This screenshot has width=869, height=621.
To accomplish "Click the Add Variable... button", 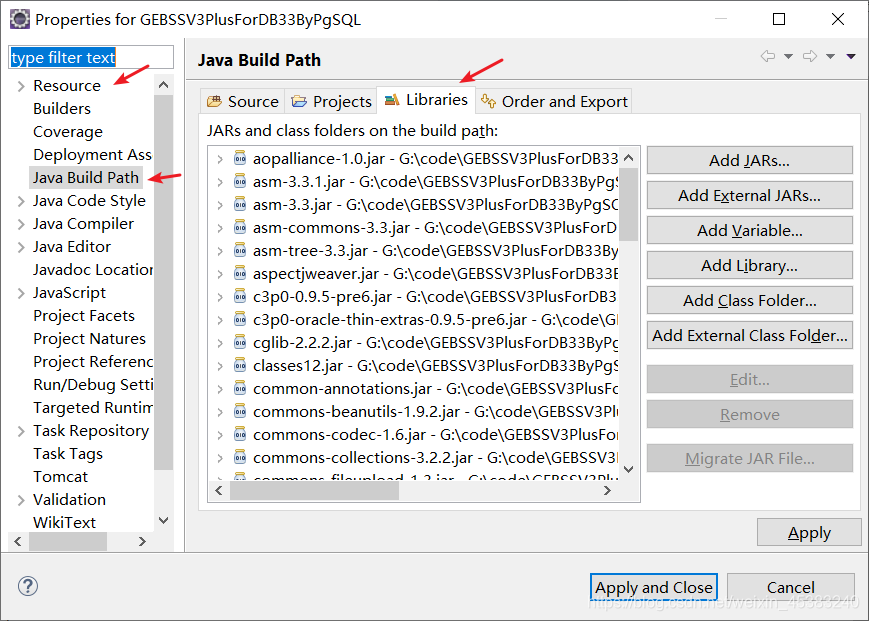I will tap(749, 230).
